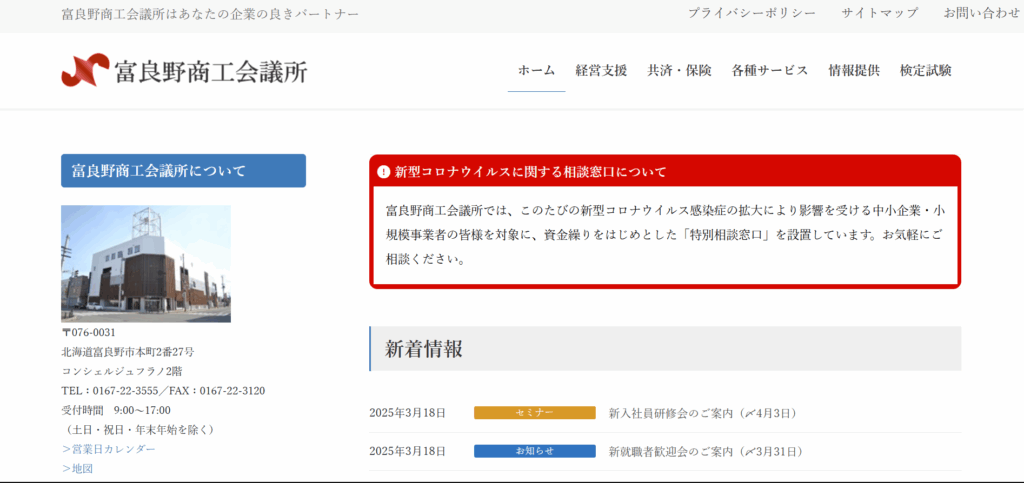
Task: View the building photo thumbnail
Action: [146, 264]
